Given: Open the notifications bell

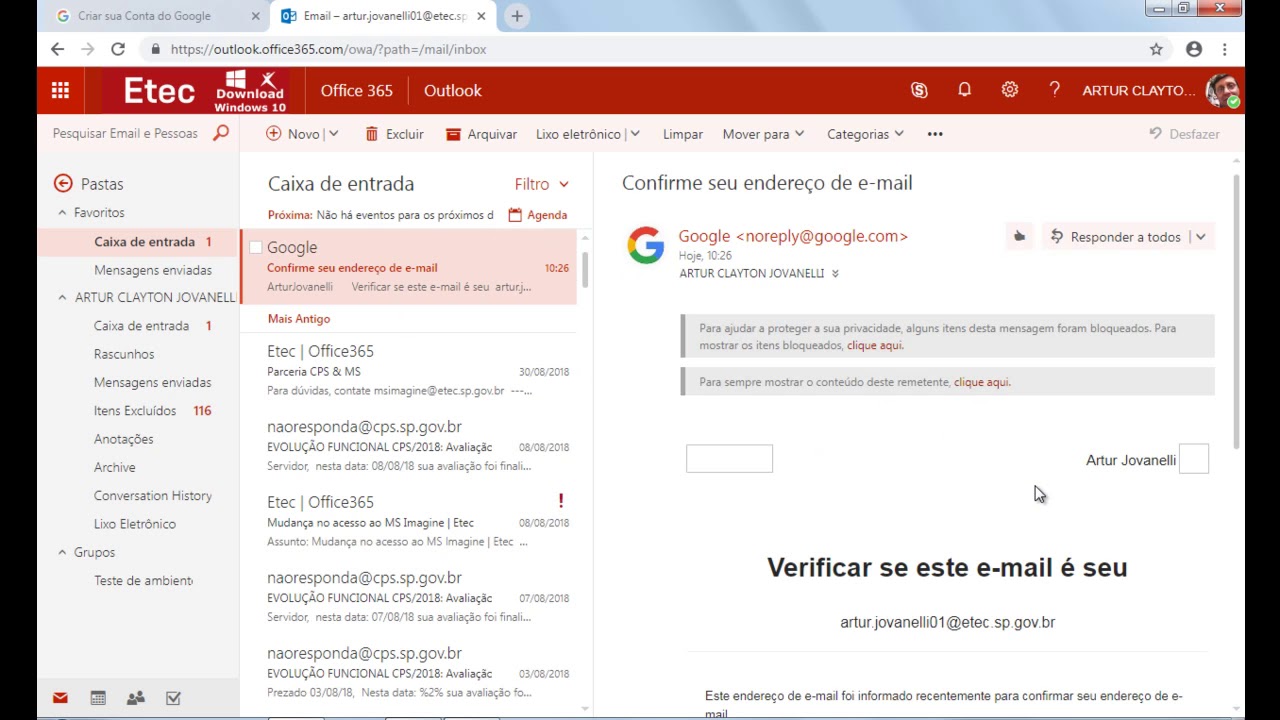Looking at the screenshot, I should (964, 90).
